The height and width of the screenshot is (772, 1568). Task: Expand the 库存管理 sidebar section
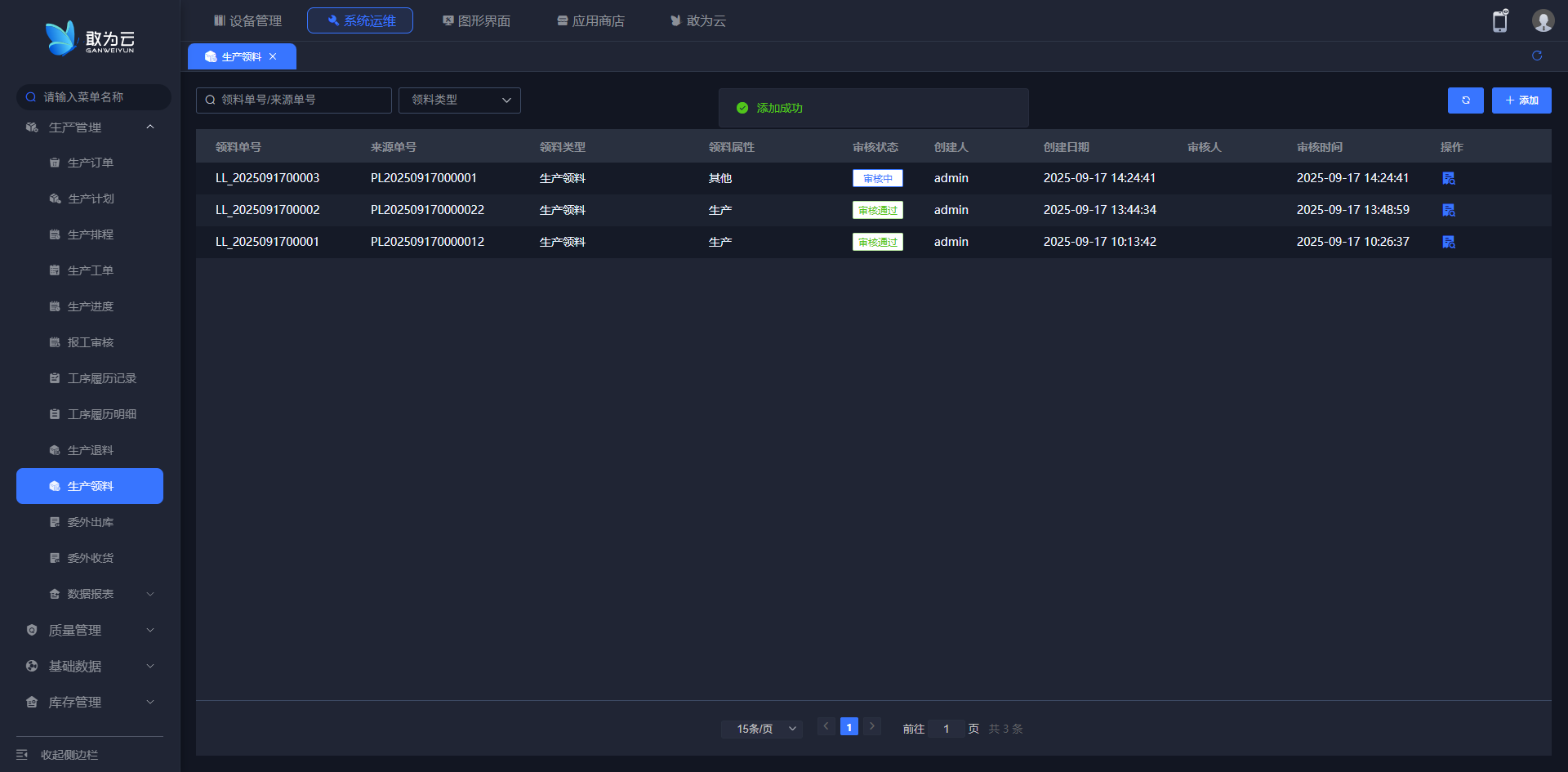90,702
